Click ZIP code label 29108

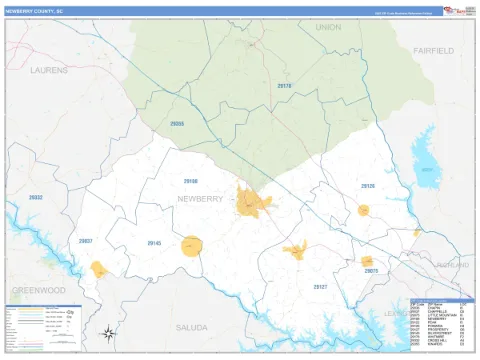(x=191, y=181)
